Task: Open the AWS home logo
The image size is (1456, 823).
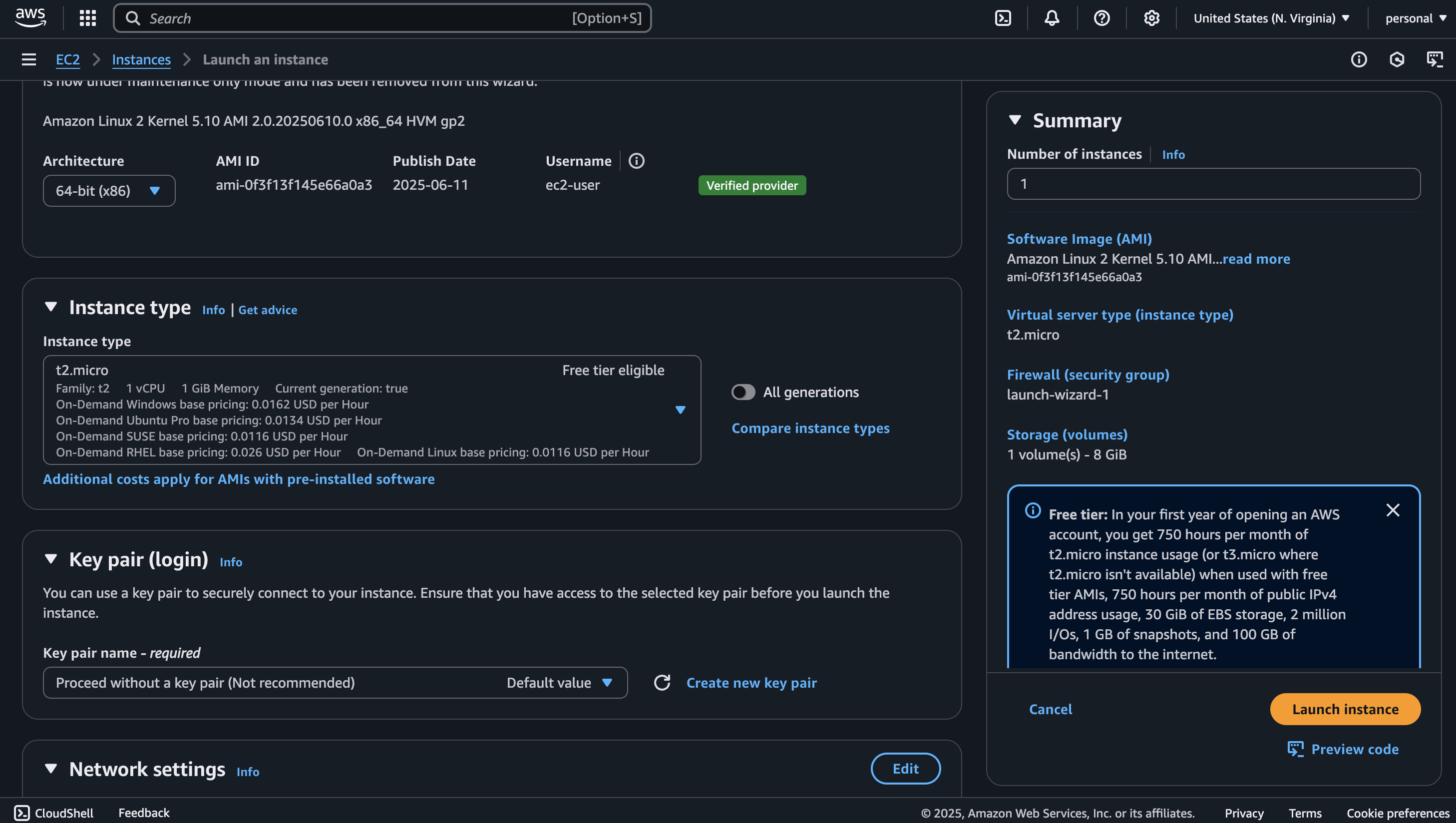Action: 30,17
